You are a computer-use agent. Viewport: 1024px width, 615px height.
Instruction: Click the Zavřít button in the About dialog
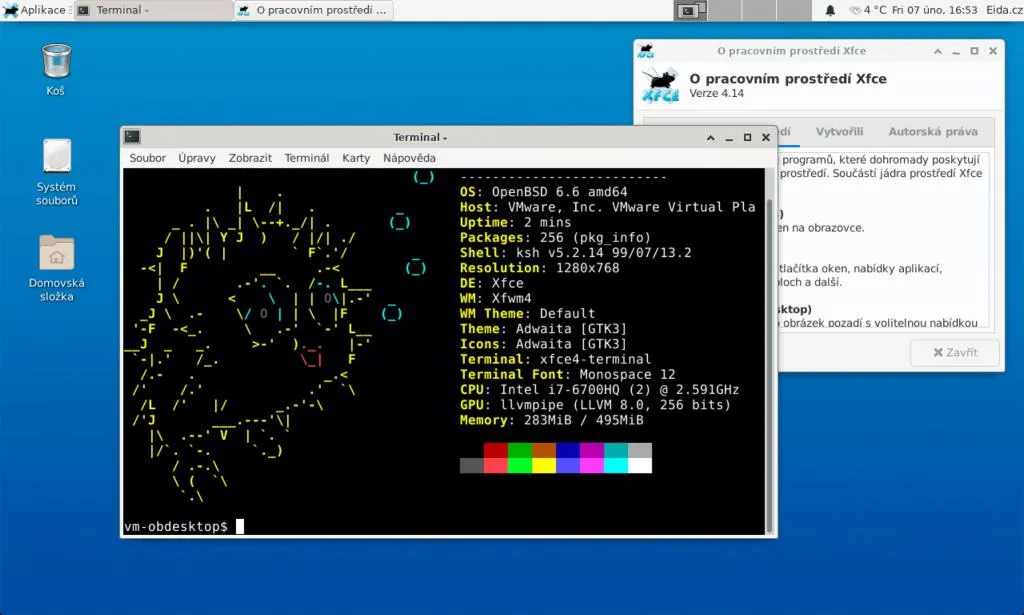(x=955, y=353)
